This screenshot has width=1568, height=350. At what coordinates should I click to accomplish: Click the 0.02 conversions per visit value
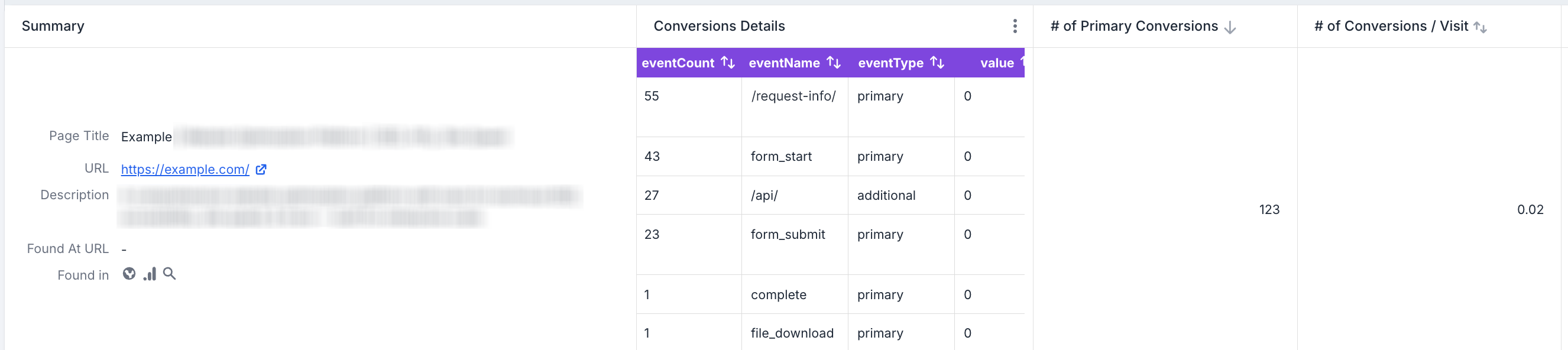pos(1530,209)
